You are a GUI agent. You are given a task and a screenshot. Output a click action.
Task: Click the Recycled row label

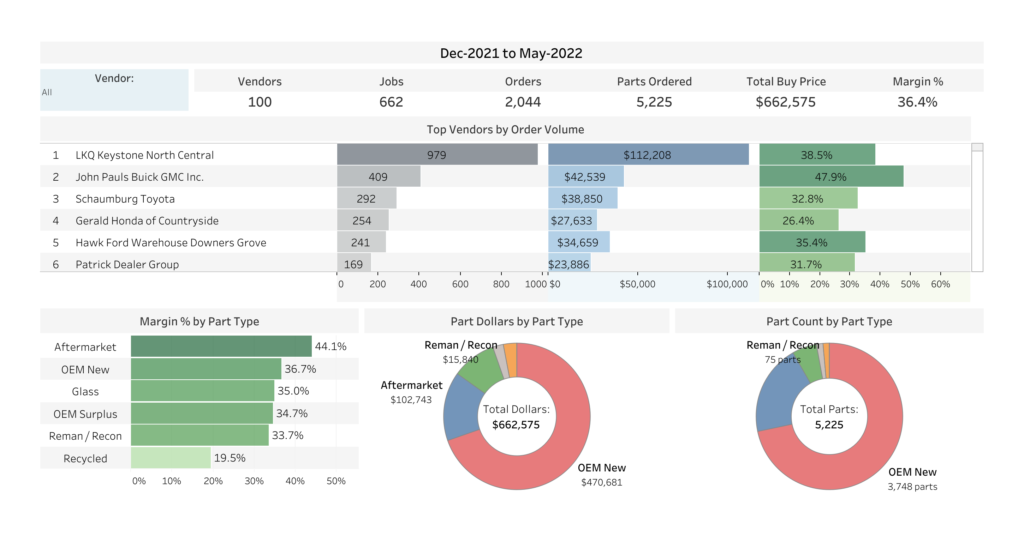[x=86, y=458]
